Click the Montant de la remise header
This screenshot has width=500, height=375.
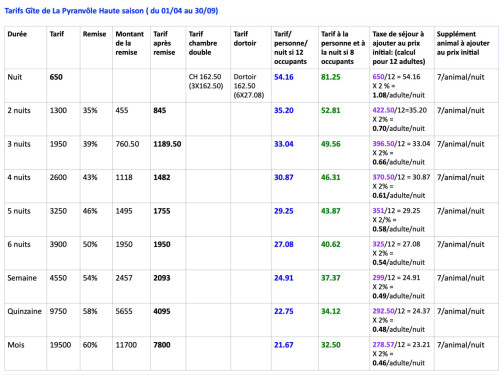click(x=129, y=43)
